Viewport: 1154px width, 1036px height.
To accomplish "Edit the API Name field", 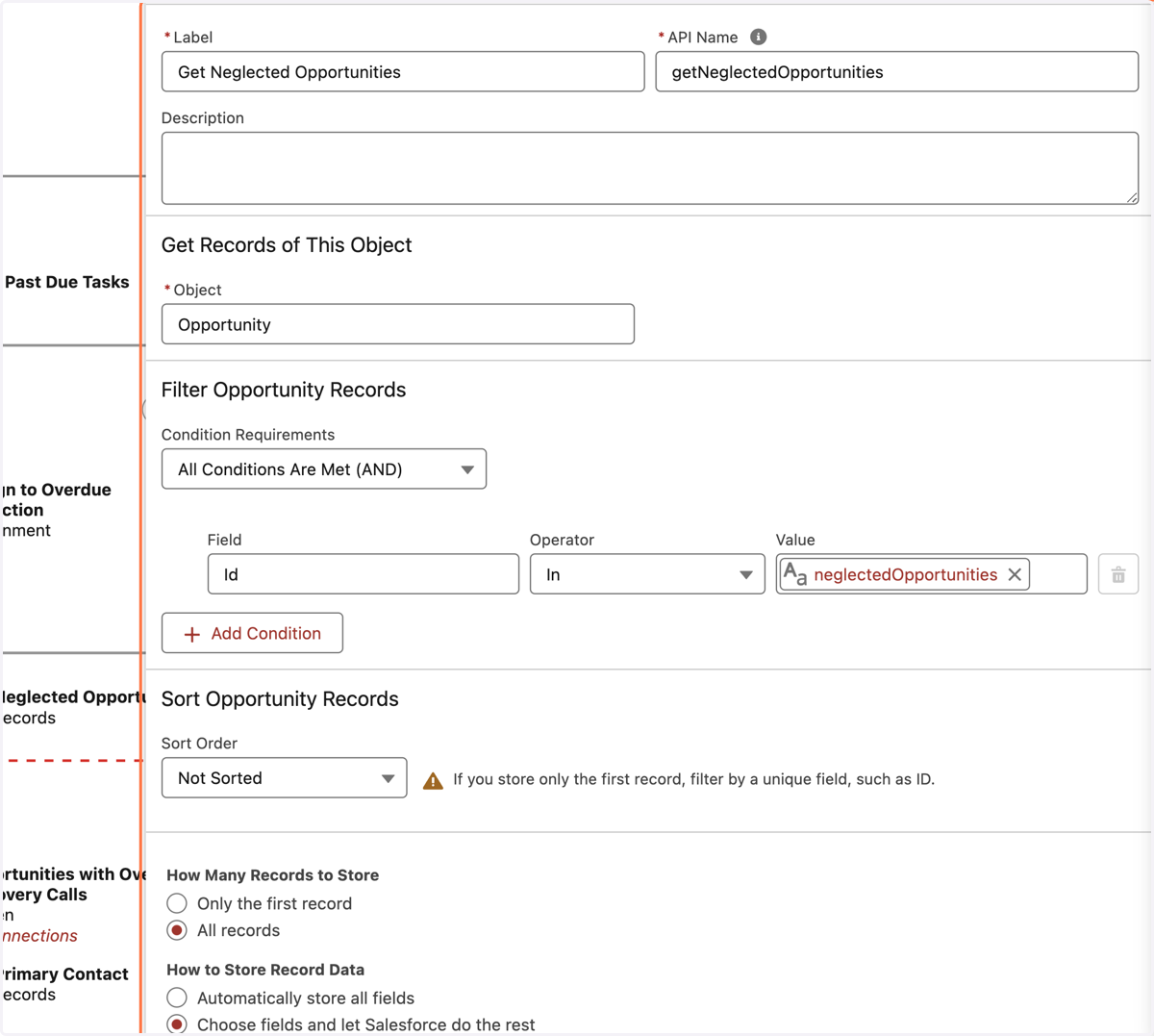I will tap(897, 72).
